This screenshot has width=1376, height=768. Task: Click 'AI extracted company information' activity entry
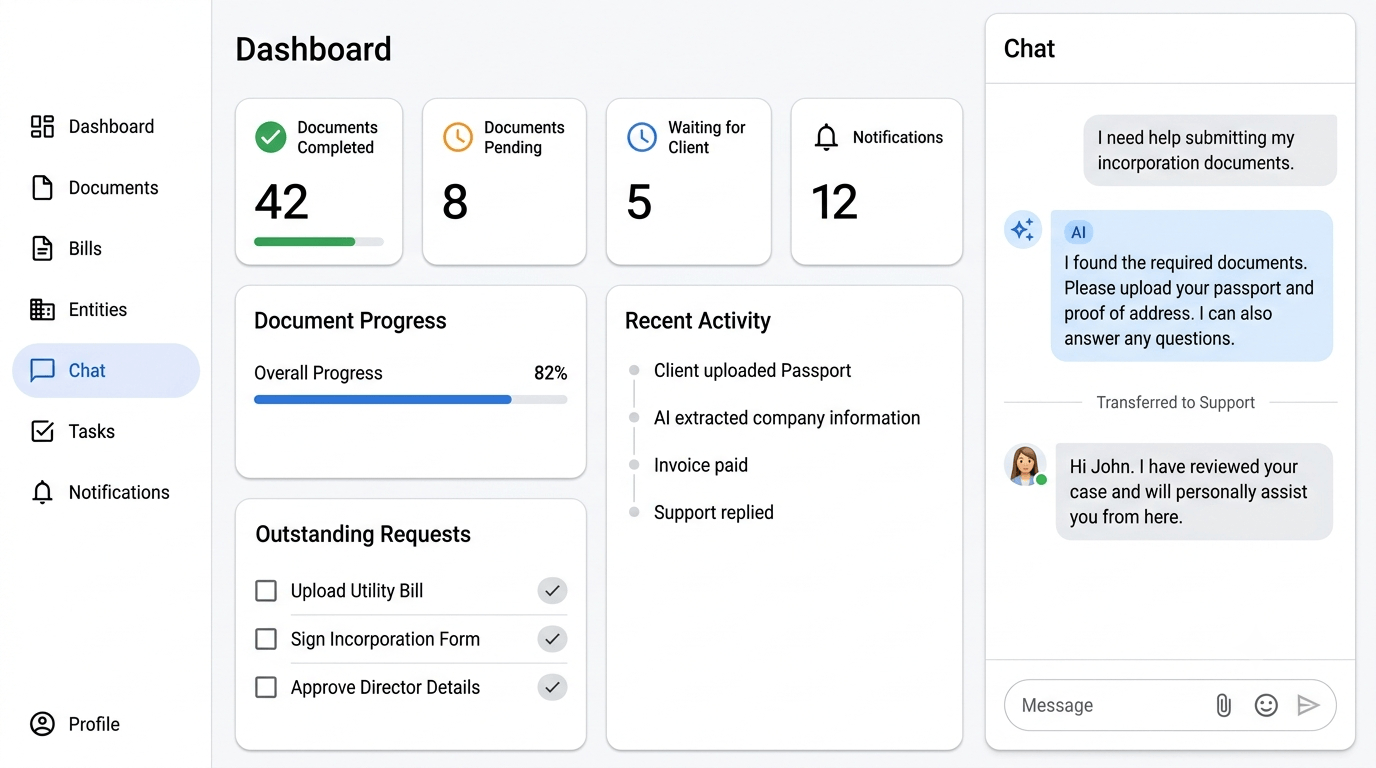point(787,418)
